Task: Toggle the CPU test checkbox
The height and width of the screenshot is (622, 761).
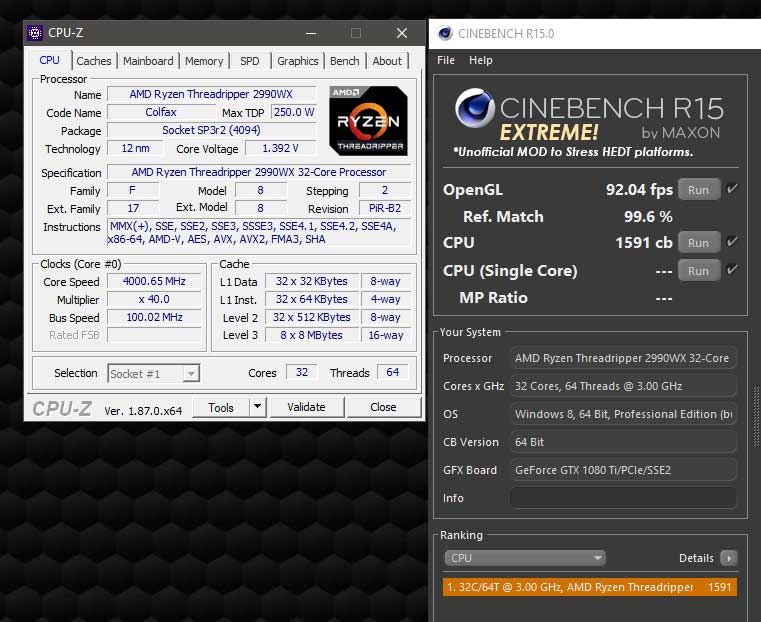Action: (732, 242)
